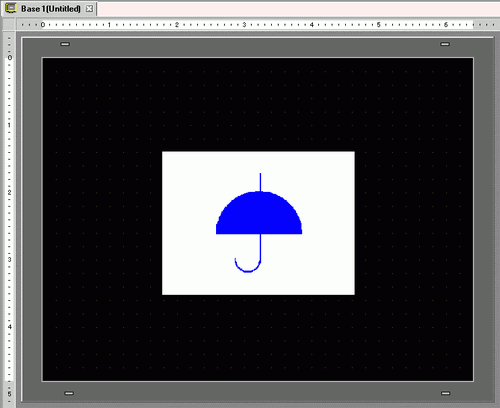Close the Base 1(Untitled) tab

pyautogui.click(x=89, y=9)
